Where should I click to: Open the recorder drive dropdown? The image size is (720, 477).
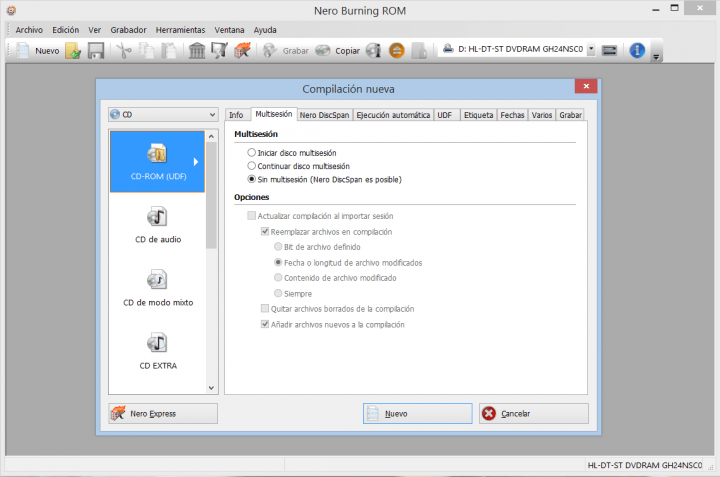[591, 49]
